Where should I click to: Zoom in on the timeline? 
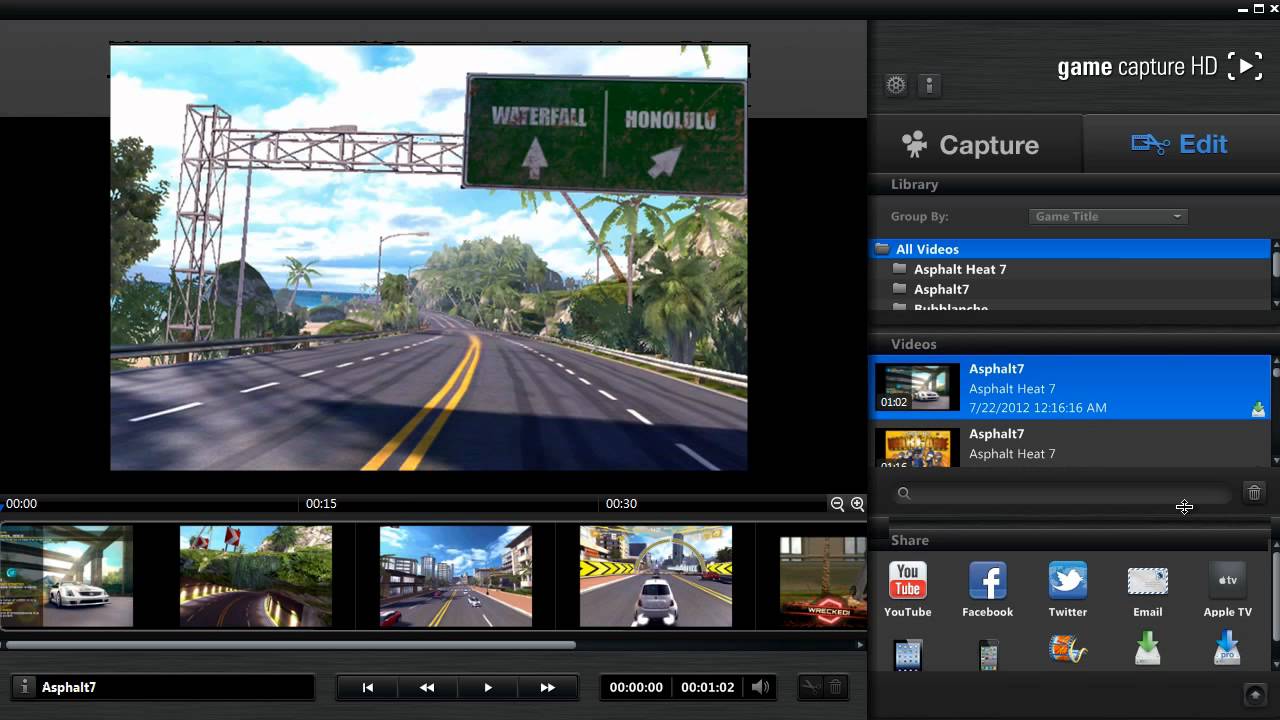[857, 504]
